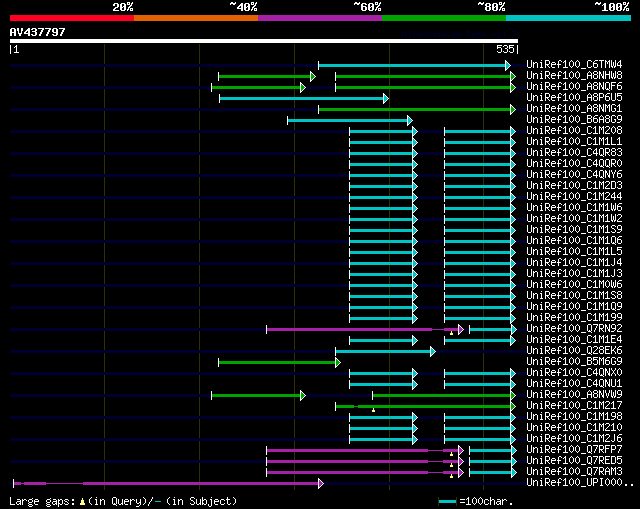Screen dimensions: 640x509
Task: Click the UniRef100_Q28EK6 label
Action: pos(574,351)
